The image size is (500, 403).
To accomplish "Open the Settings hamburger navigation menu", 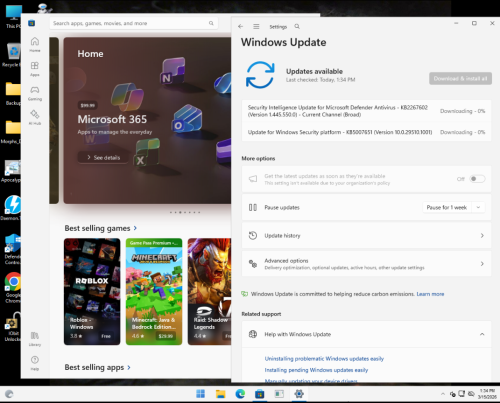I will (x=256, y=26).
